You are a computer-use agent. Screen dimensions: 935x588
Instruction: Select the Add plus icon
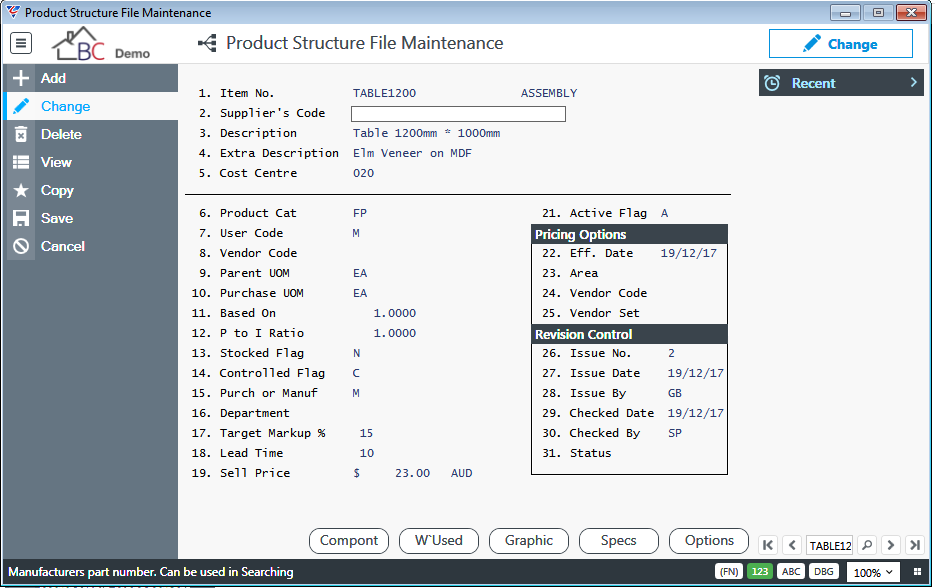[x=21, y=78]
